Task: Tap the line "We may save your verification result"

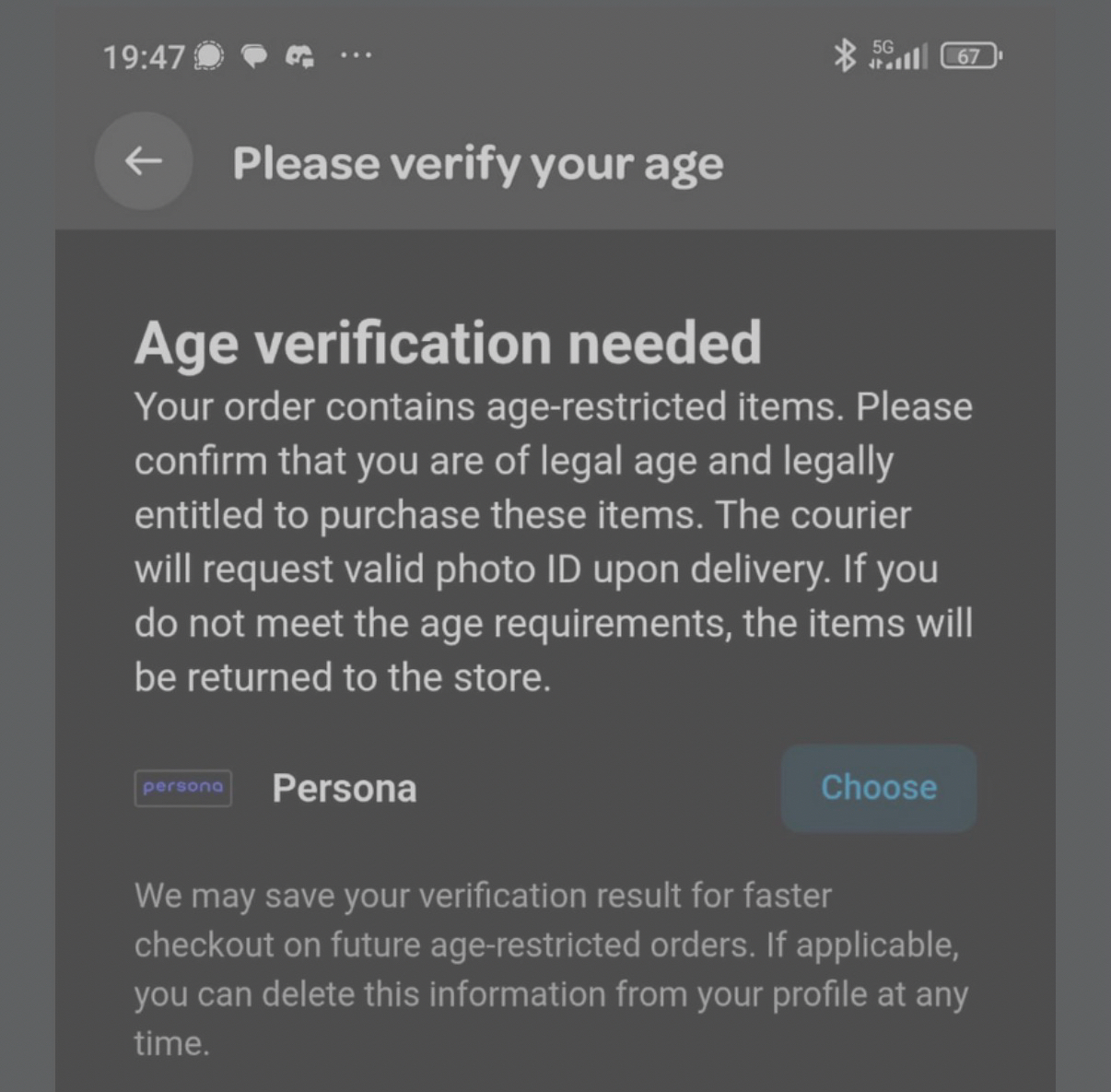Action: tap(483, 896)
